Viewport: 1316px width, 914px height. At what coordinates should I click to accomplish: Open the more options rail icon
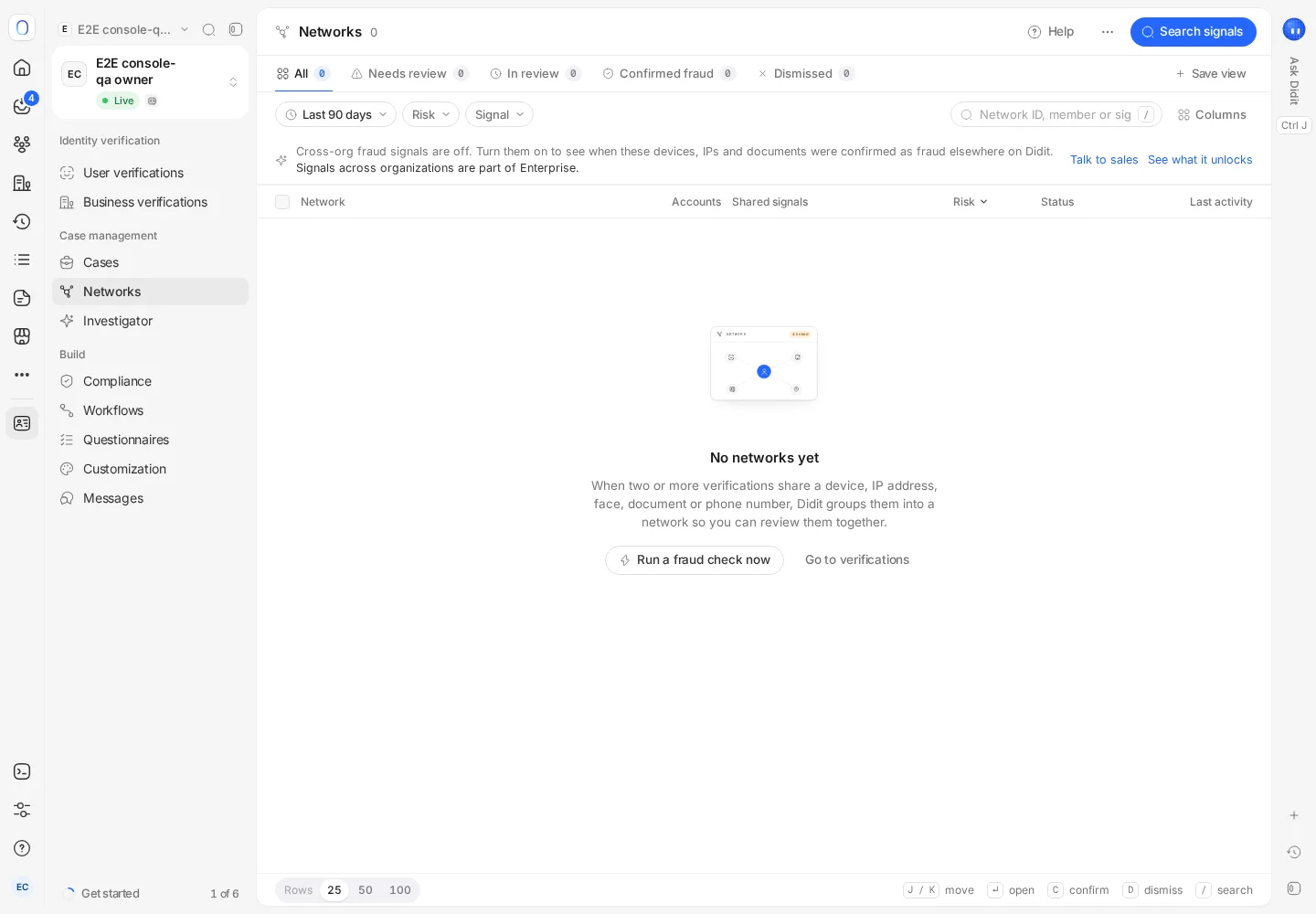point(22,375)
